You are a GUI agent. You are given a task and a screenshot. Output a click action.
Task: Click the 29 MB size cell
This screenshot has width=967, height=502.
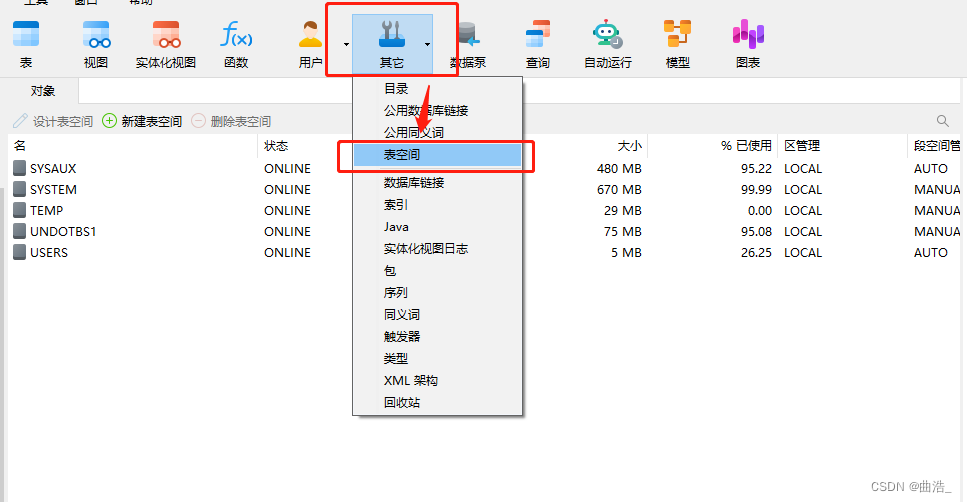623,210
